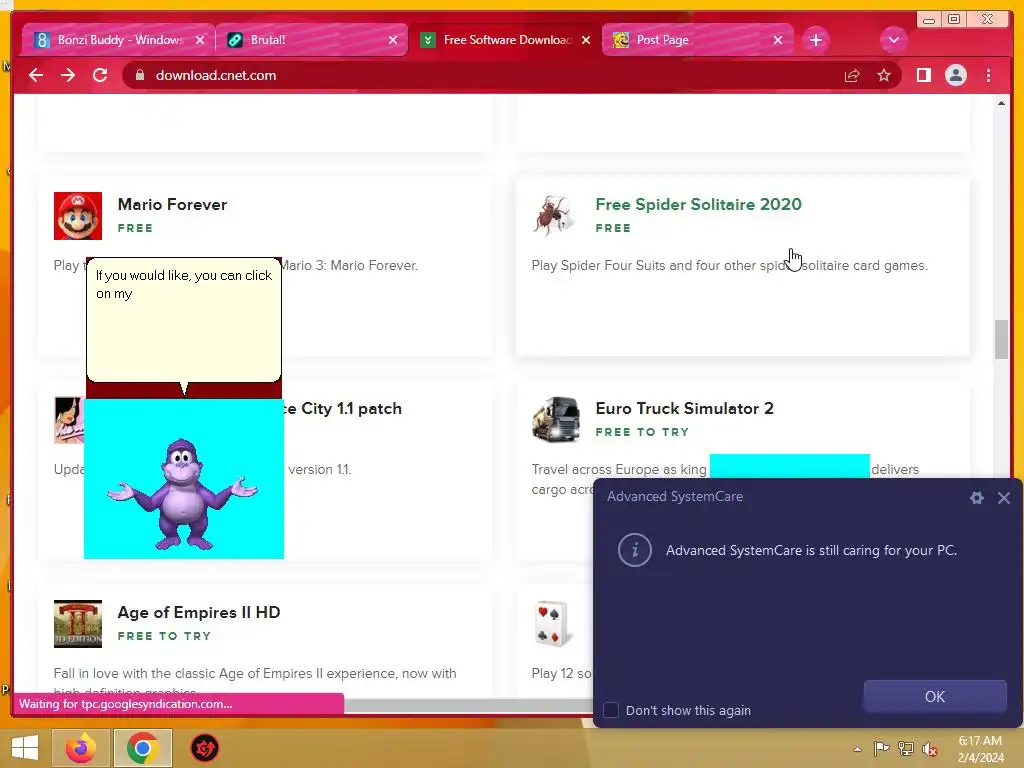Show hidden system tray icons
Image resolution: width=1024 pixels, height=768 pixels.
tap(857, 749)
